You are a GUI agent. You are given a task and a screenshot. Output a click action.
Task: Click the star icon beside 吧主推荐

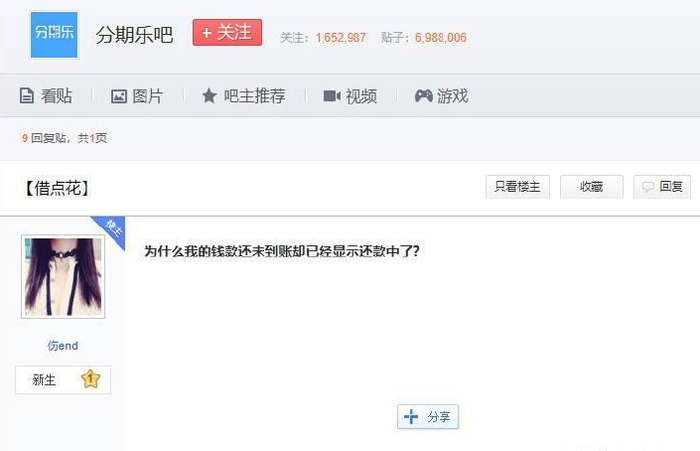click(209, 96)
